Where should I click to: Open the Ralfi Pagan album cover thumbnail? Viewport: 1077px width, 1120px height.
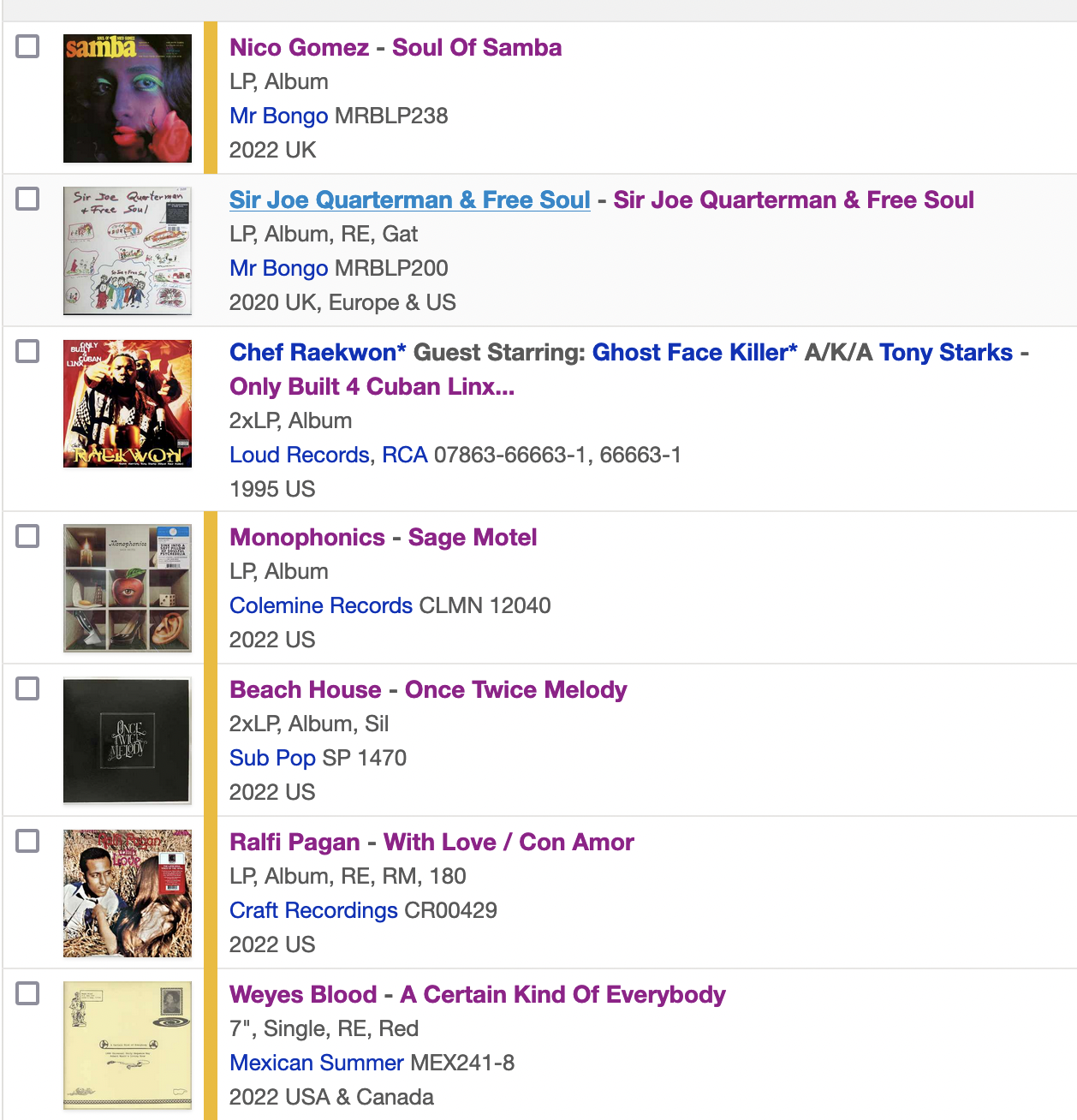(x=128, y=893)
